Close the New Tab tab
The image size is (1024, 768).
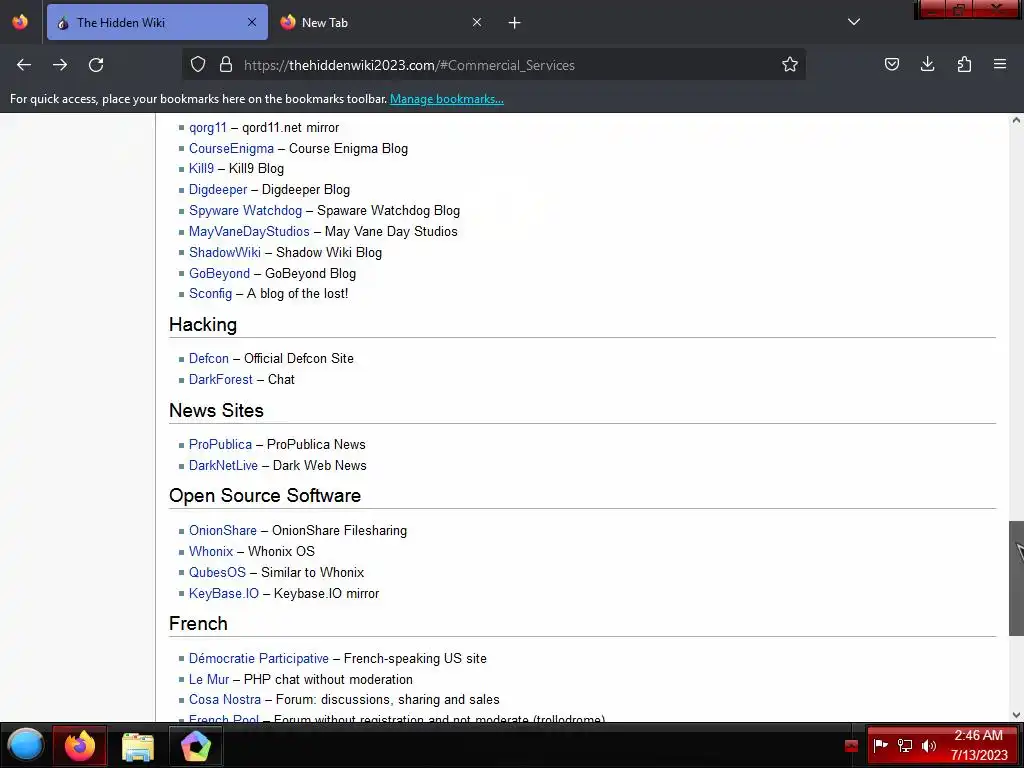[x=477, y=22]
